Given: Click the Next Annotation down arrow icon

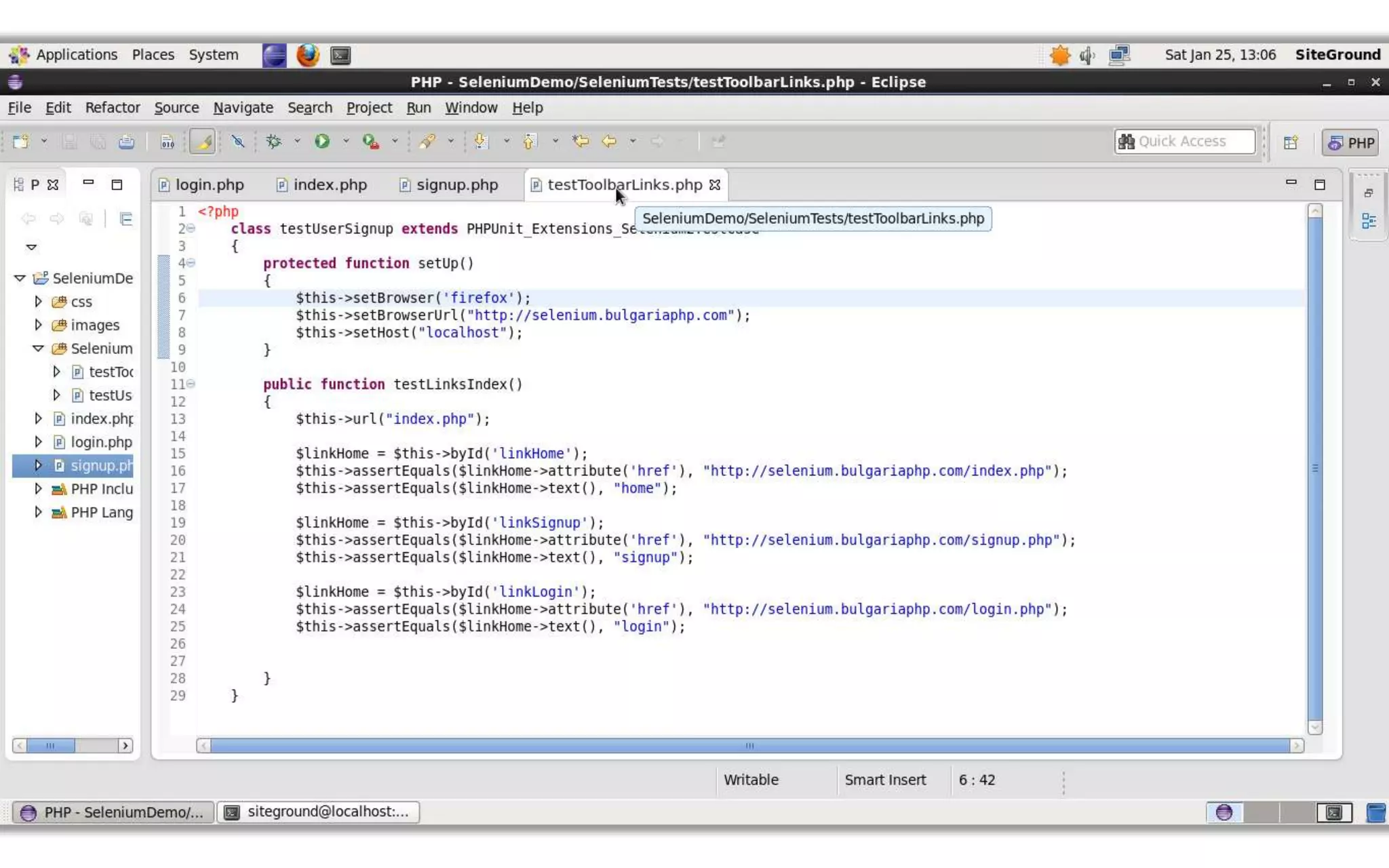Looking at the screenshot, I should click(x=481, y=141).
